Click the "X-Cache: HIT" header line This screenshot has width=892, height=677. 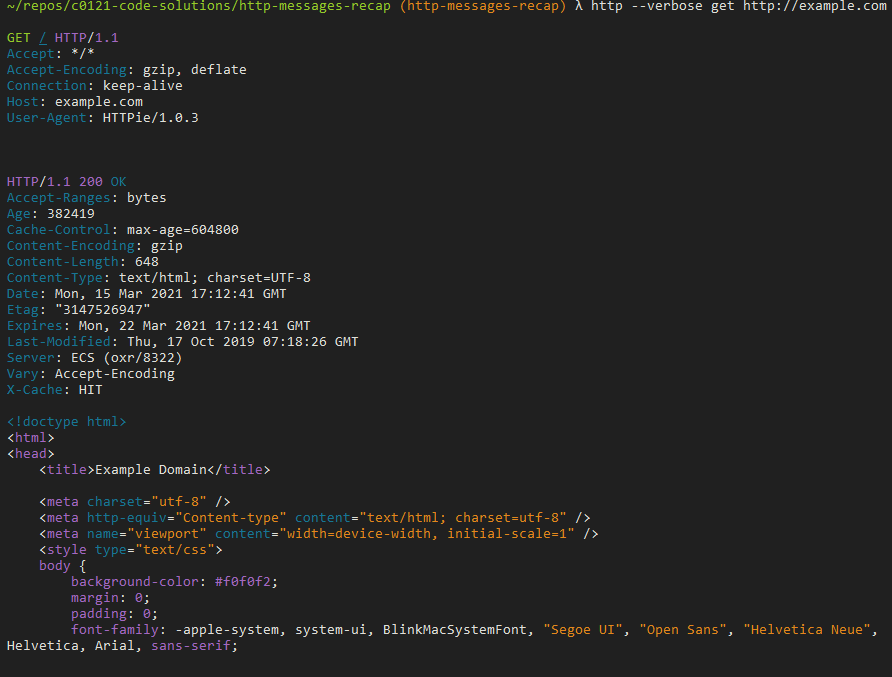click(55, 390)
